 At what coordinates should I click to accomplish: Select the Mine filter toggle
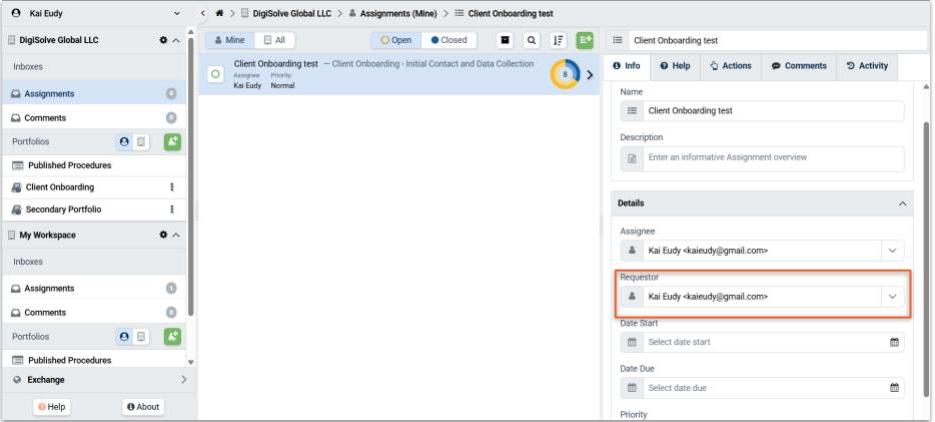[x=230, y=40]
